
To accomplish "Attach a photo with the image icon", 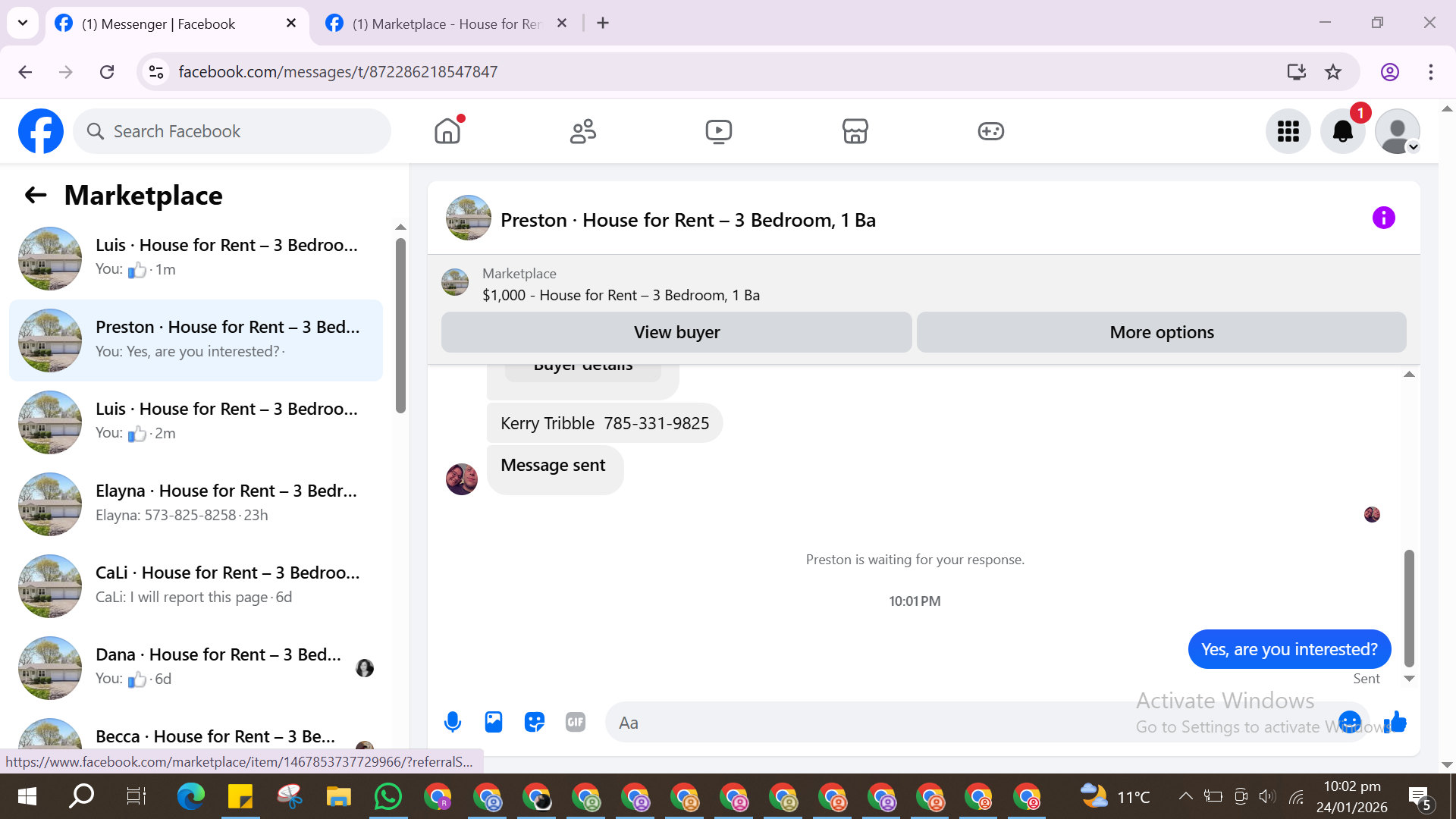I will coord(494,722).
